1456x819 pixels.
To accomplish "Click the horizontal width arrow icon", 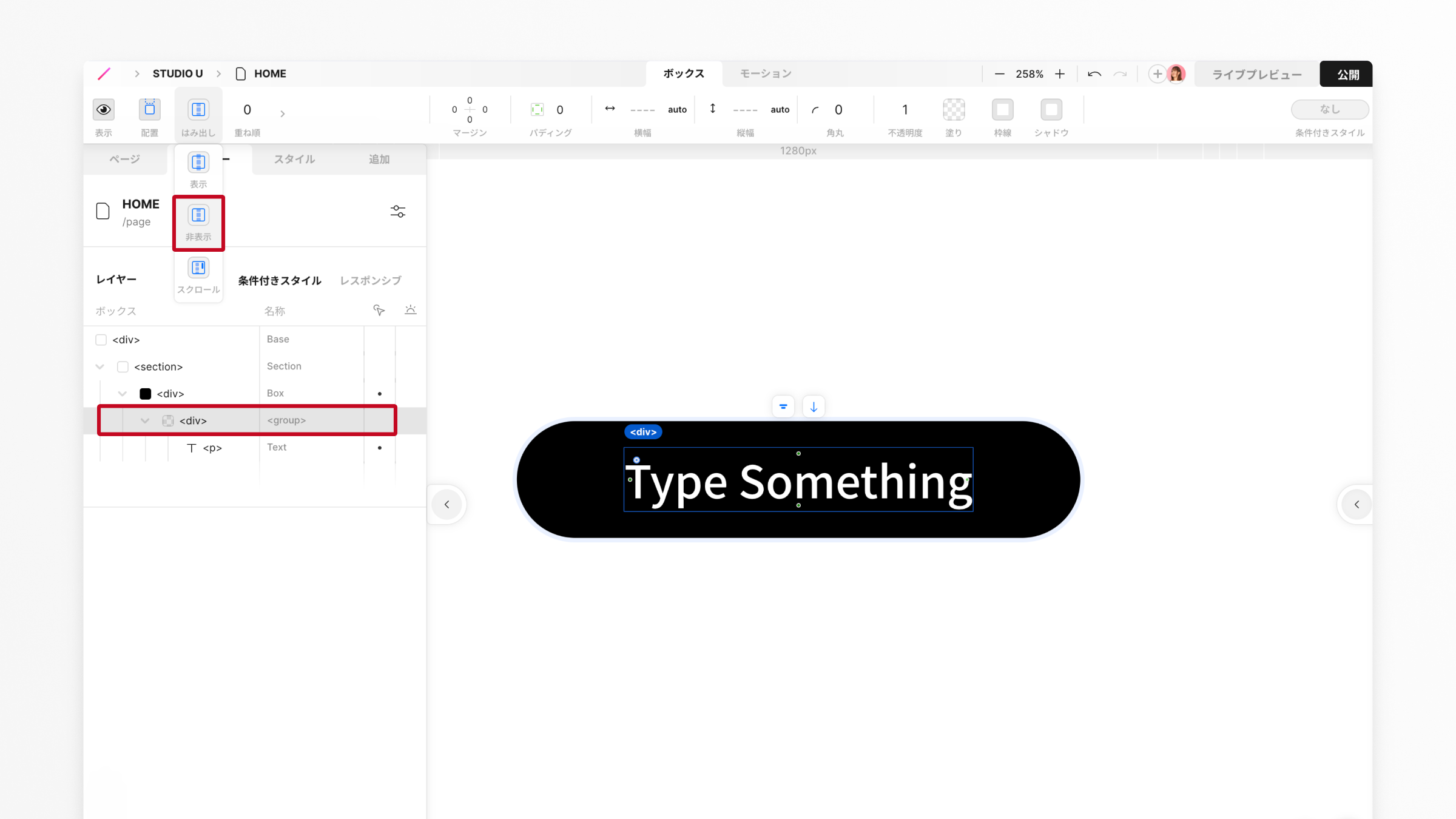I will point(610,109).
